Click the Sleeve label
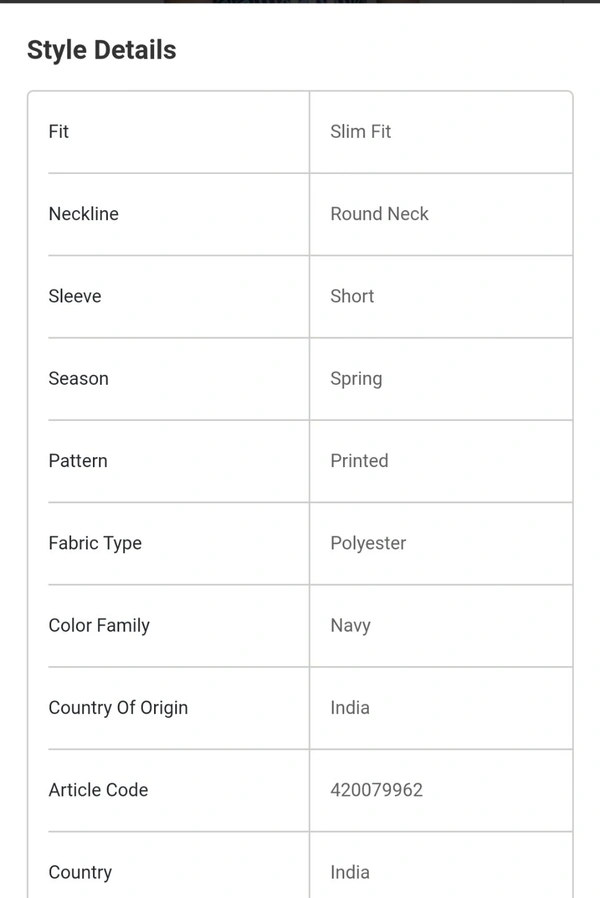This screenshot has height=898, width=600. coord(75,297)
